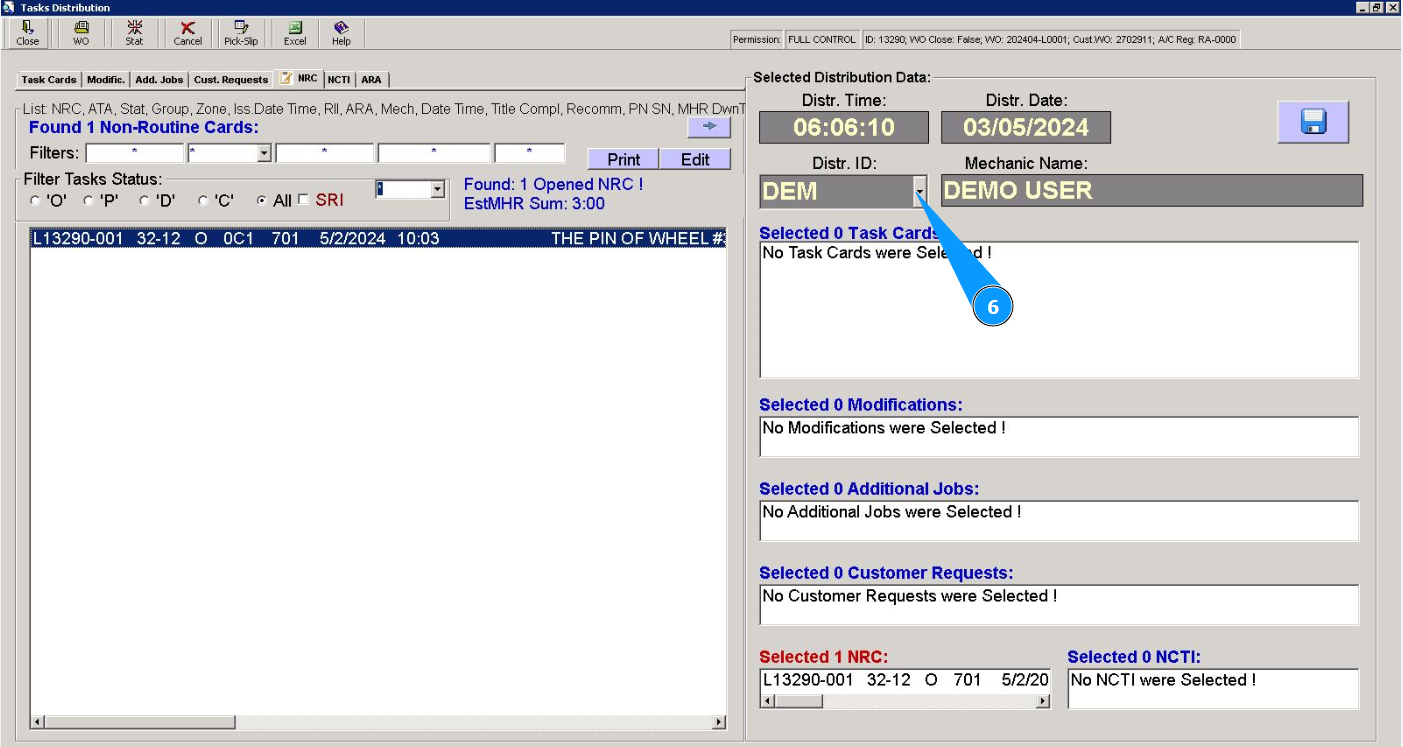Screen dimensions: 1403x747
Task: Click the Distr. Date field 03/05/2024
Action: click(x=1026, y=127)
